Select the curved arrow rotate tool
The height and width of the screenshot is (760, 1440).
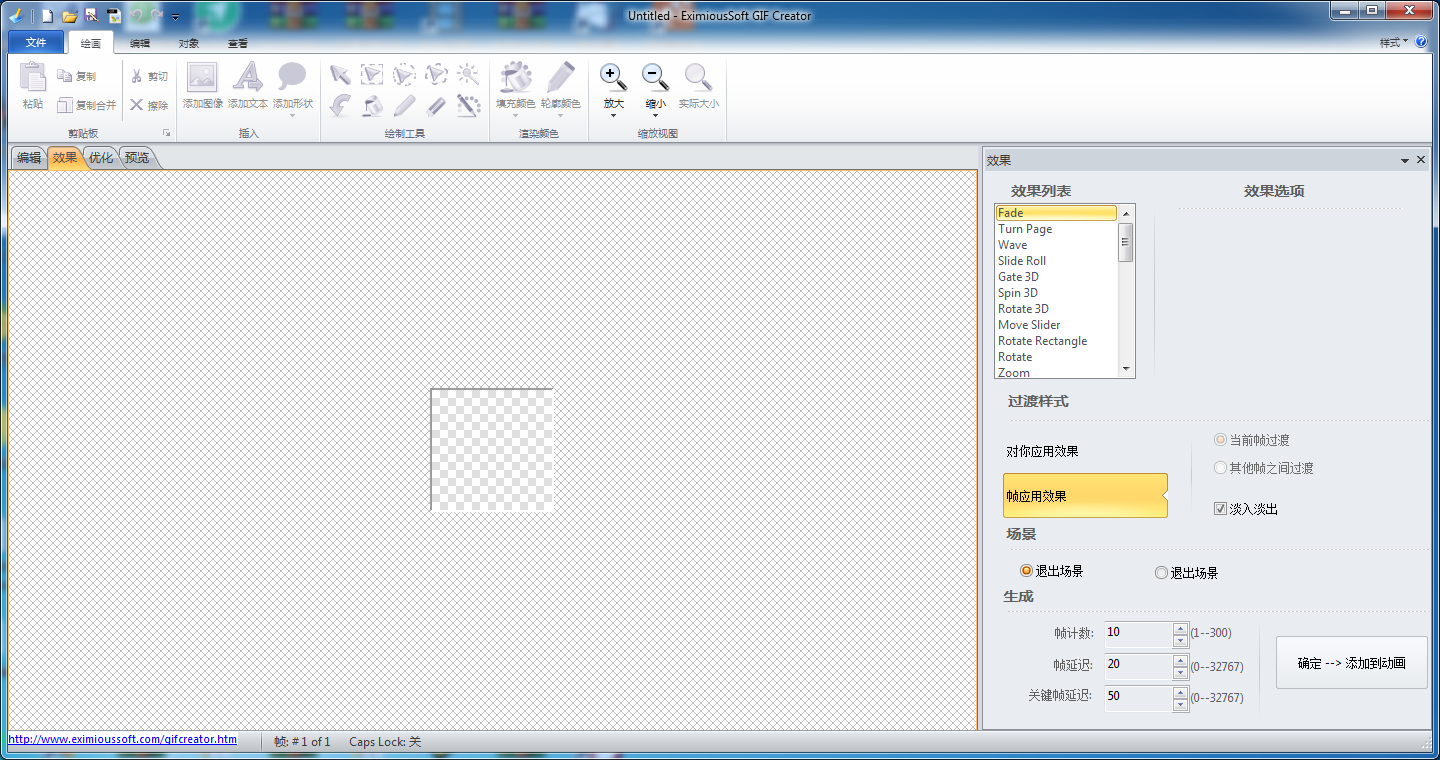point(340,105)
